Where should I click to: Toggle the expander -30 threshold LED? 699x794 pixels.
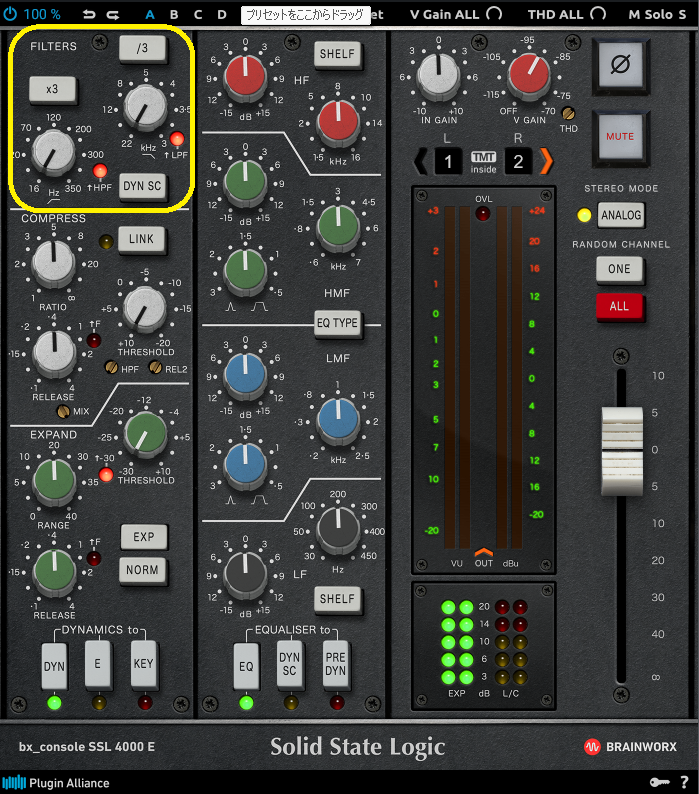click(x=106, y=474)
